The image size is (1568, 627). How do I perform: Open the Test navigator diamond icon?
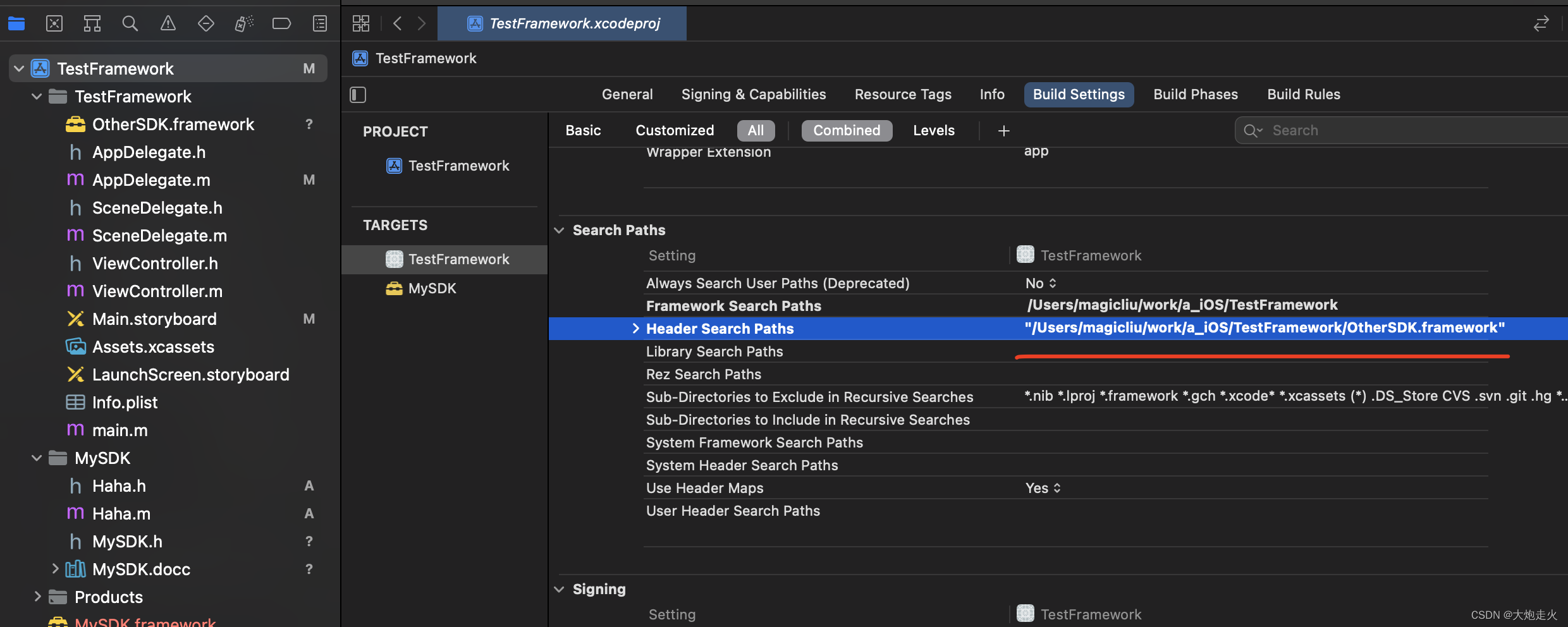pyautogui.click(x=205, y=24)
